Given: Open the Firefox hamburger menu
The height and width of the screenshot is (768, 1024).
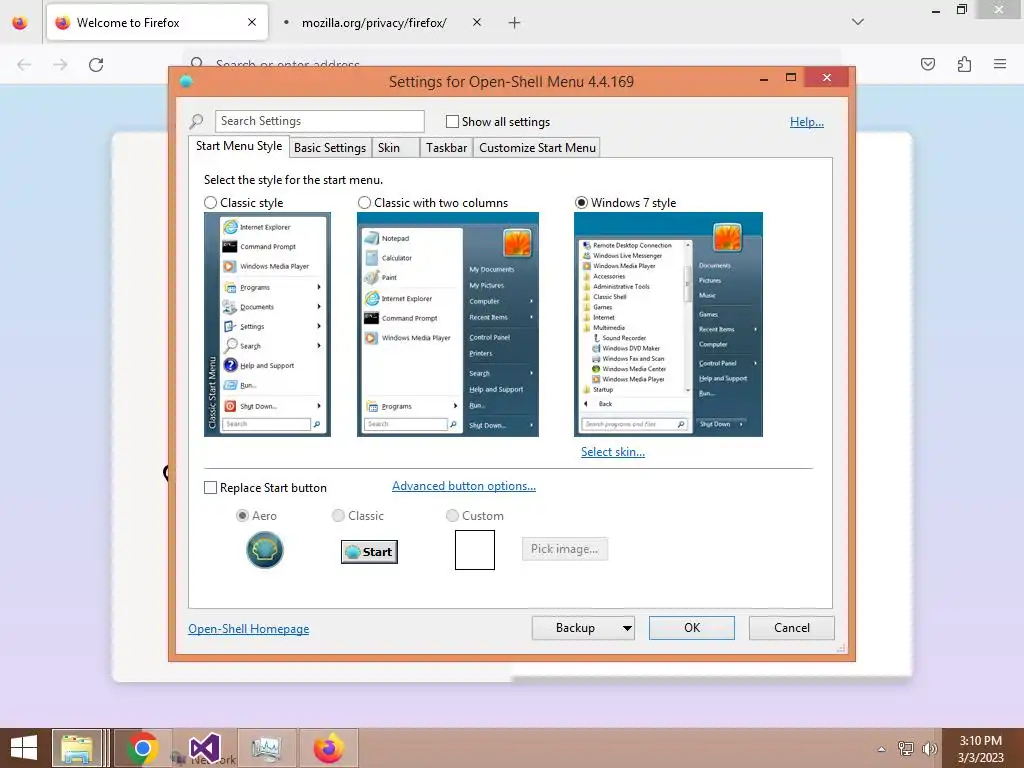Looking at the screenshot, I should (1000, 64).
